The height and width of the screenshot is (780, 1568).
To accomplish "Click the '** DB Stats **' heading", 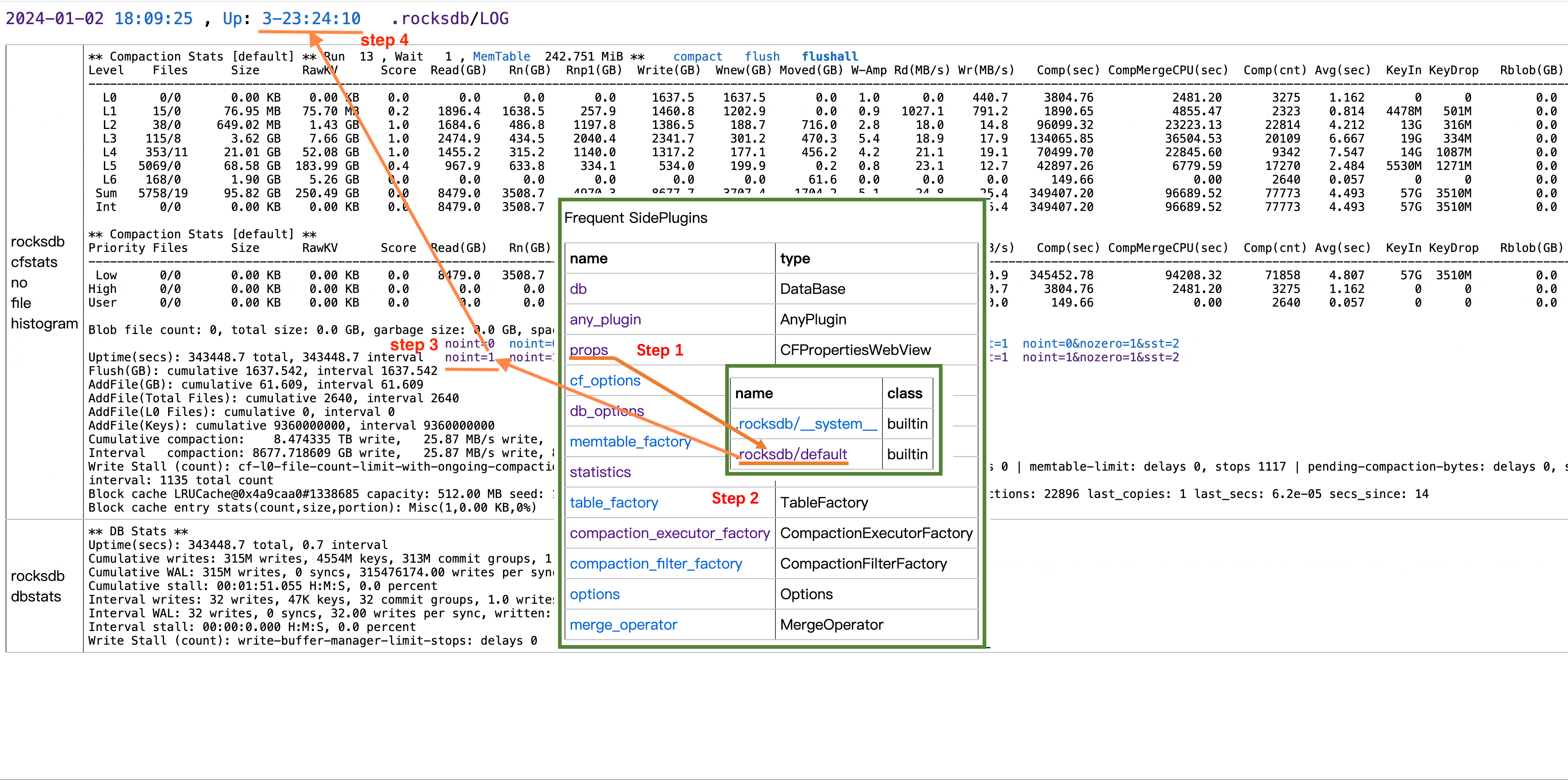I will [138, 531].
